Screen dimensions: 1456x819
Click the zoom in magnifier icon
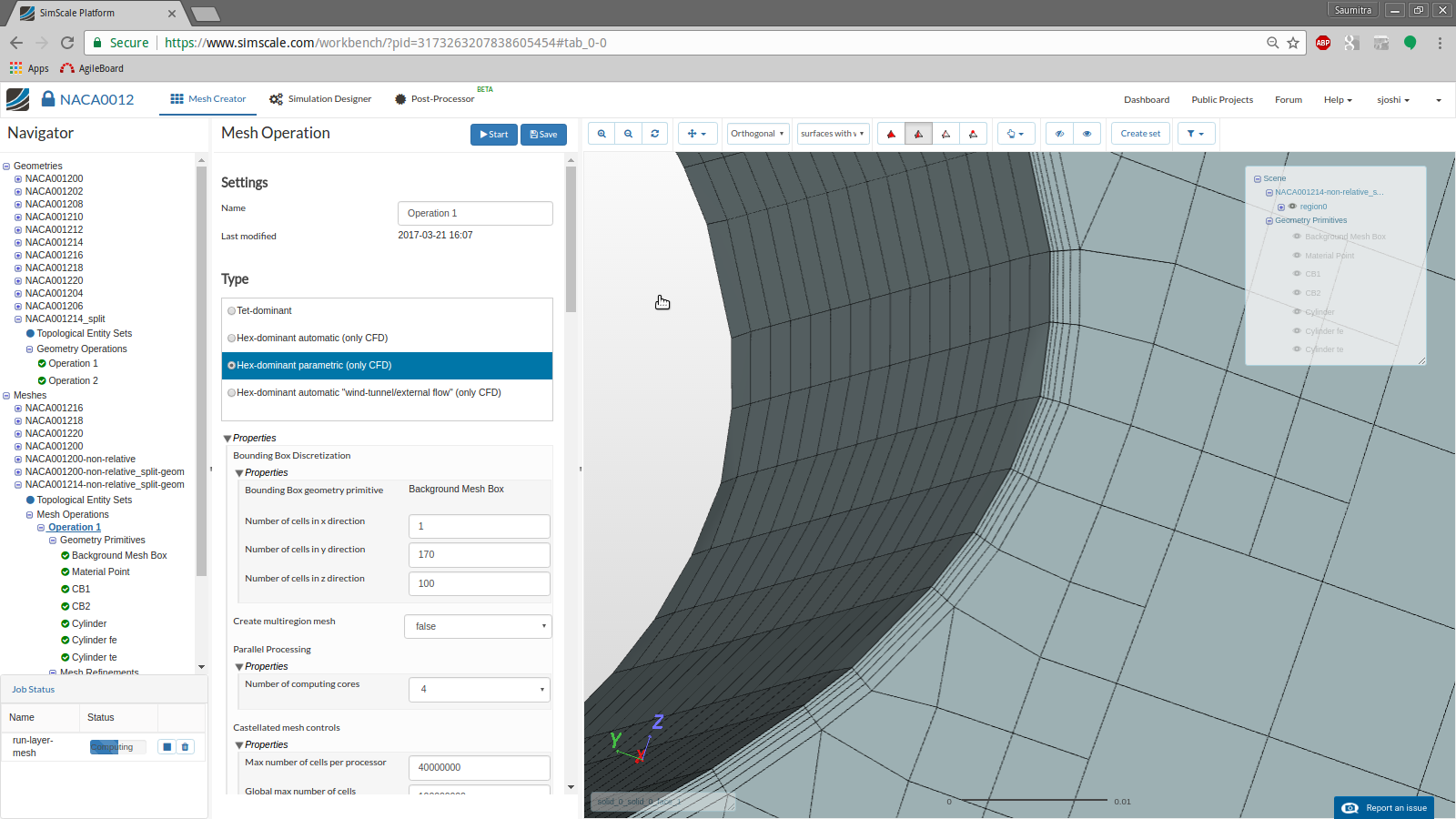pos(602,134)
